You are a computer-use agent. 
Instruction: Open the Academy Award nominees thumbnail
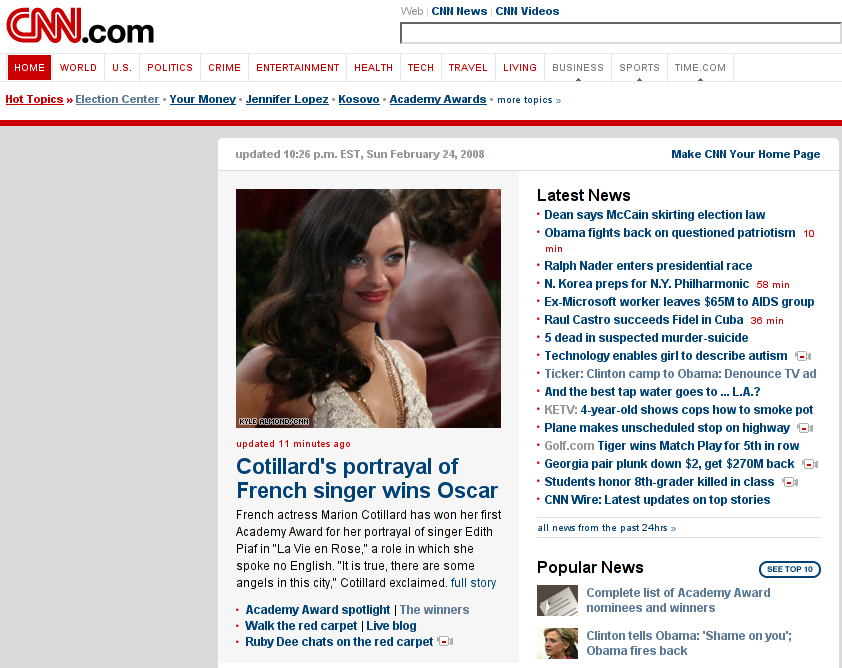557,600
